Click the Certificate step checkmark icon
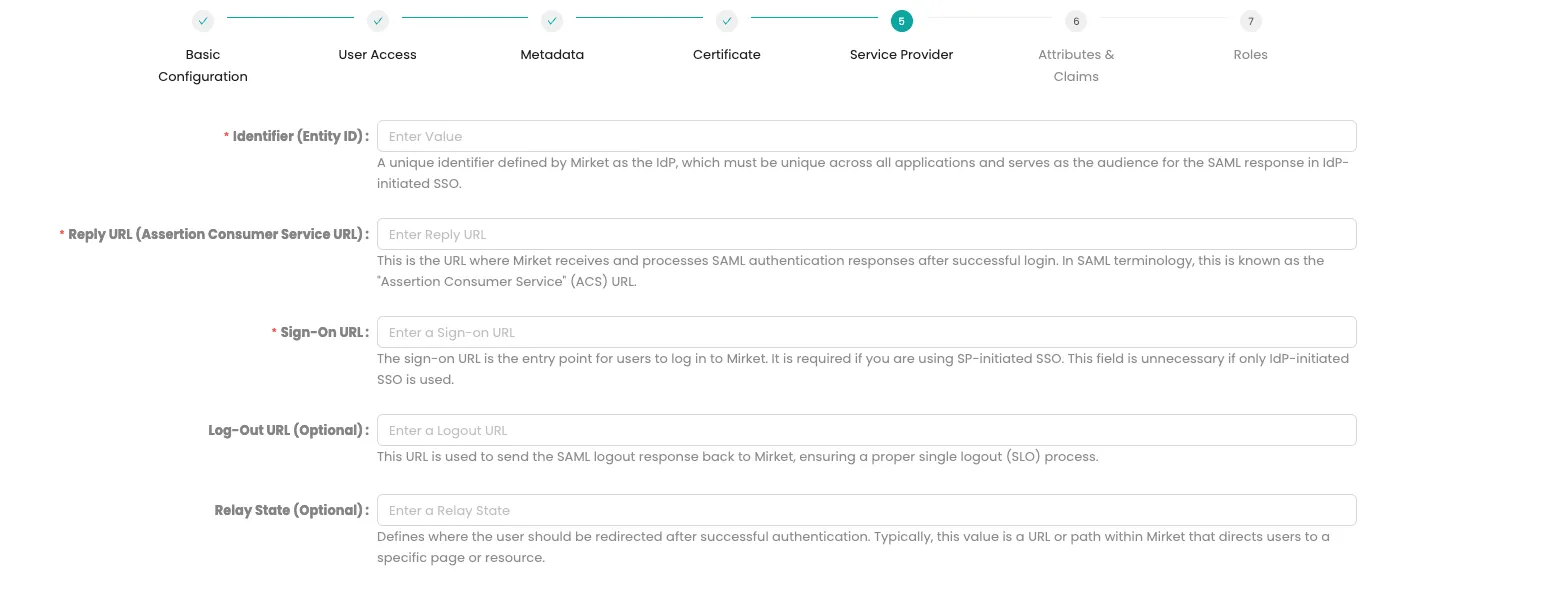The width and height of the screenshot is (1565, 603). (727, 20)
